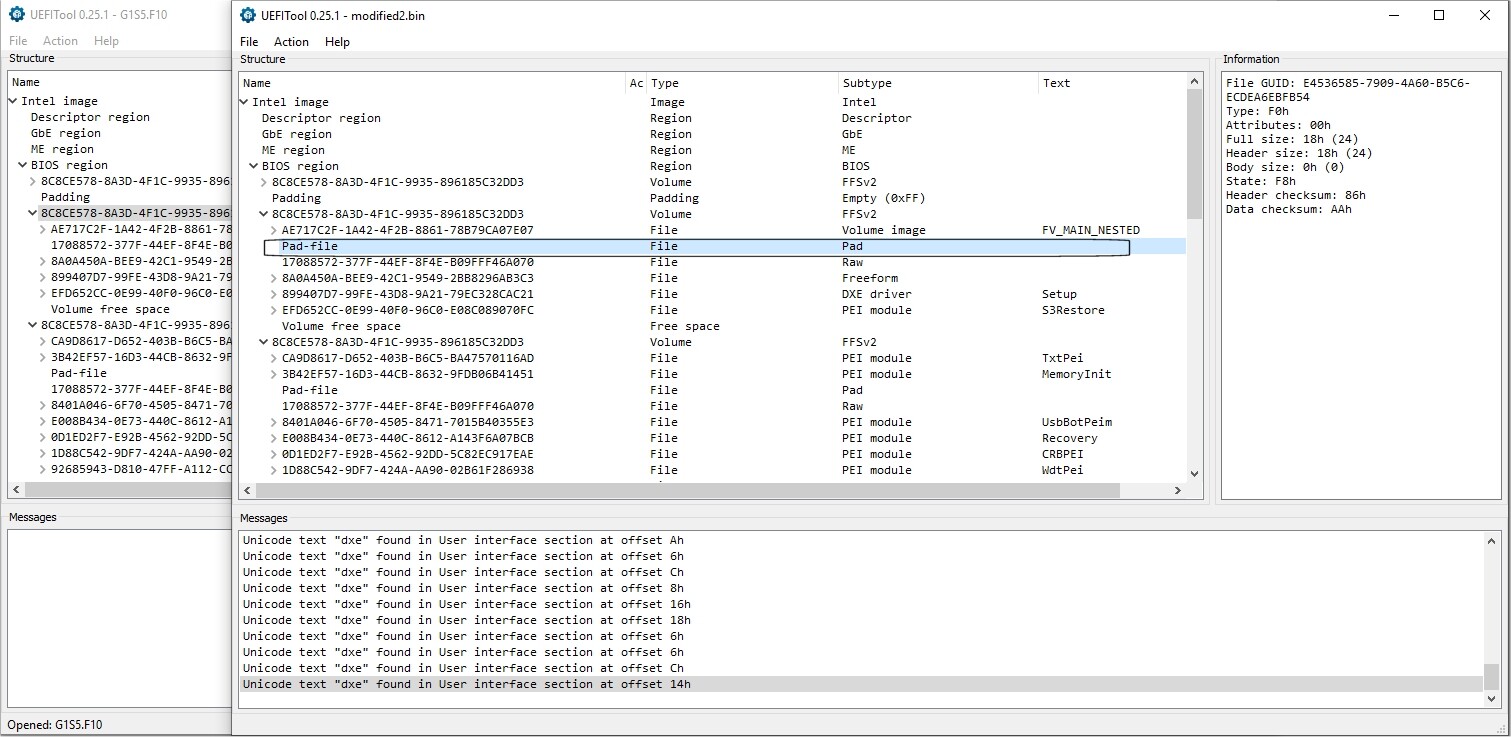The image size is (1511, 737).
Task: Select ME region row in modified2.bin
Action: click(713, 150)
